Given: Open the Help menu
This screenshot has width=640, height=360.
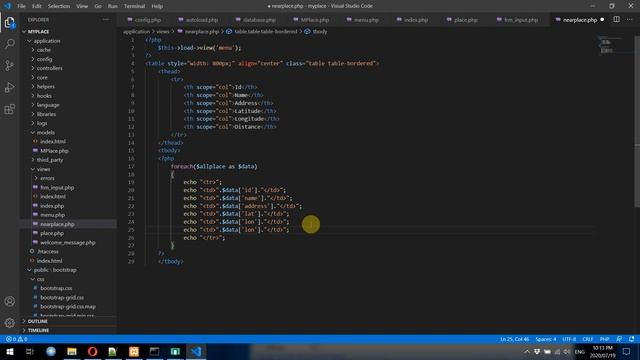Looking at the screenshot, I should 157,6.
